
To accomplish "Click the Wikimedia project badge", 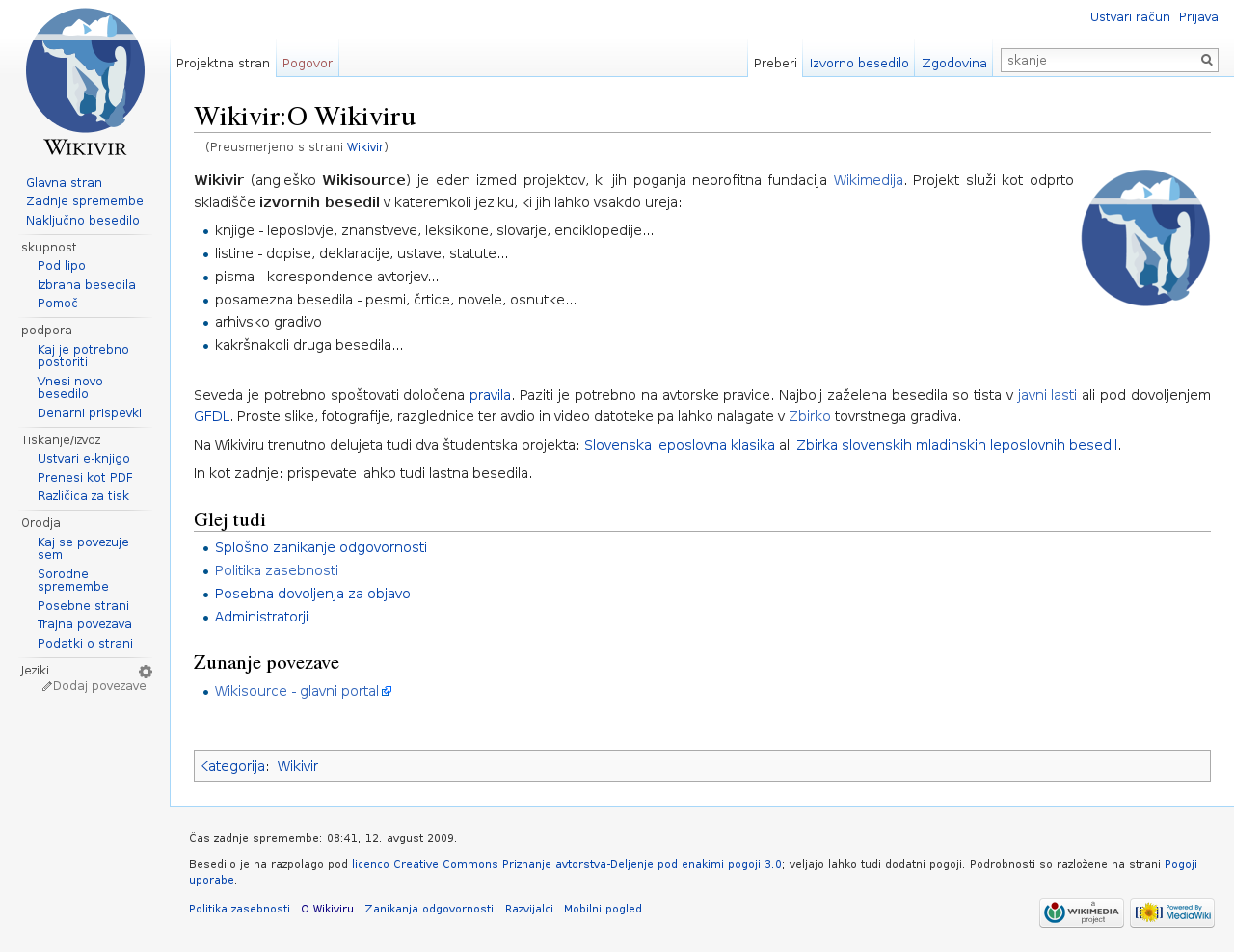I will click(1081, 912).
